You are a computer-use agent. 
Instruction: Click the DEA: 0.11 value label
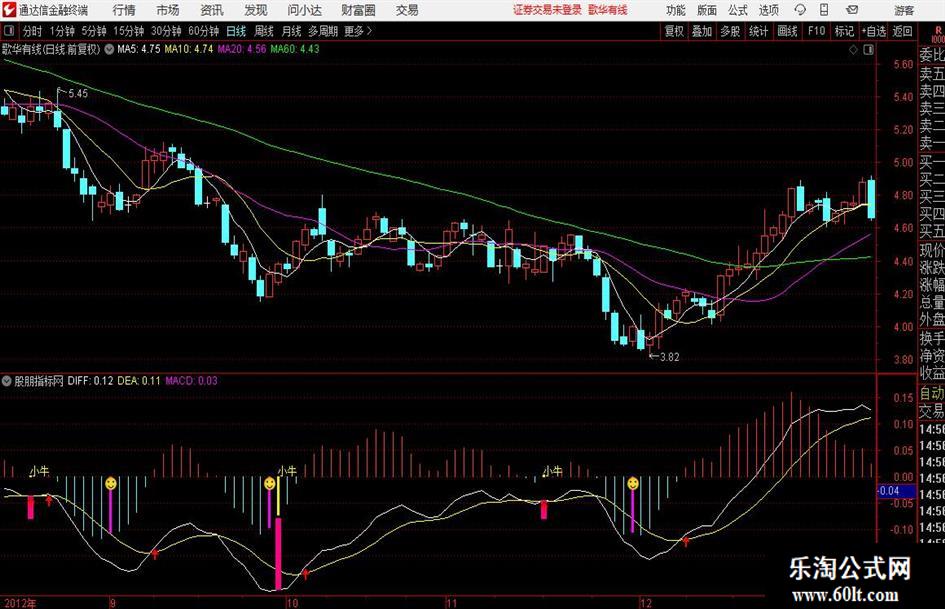tap(139, 381)
